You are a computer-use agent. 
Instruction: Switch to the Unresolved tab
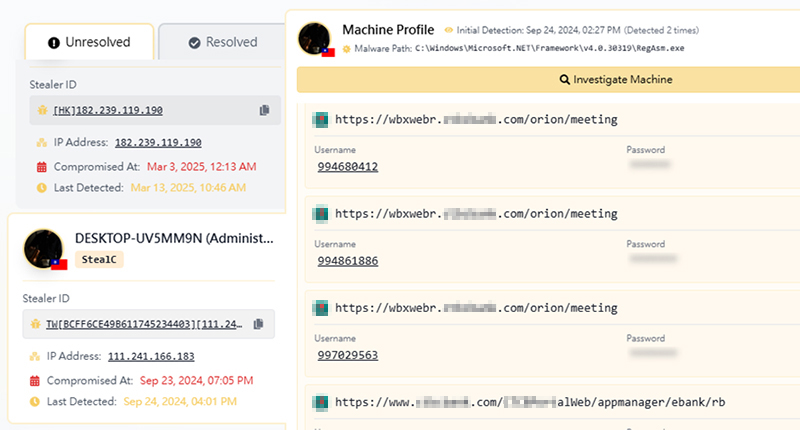point(91,42)
